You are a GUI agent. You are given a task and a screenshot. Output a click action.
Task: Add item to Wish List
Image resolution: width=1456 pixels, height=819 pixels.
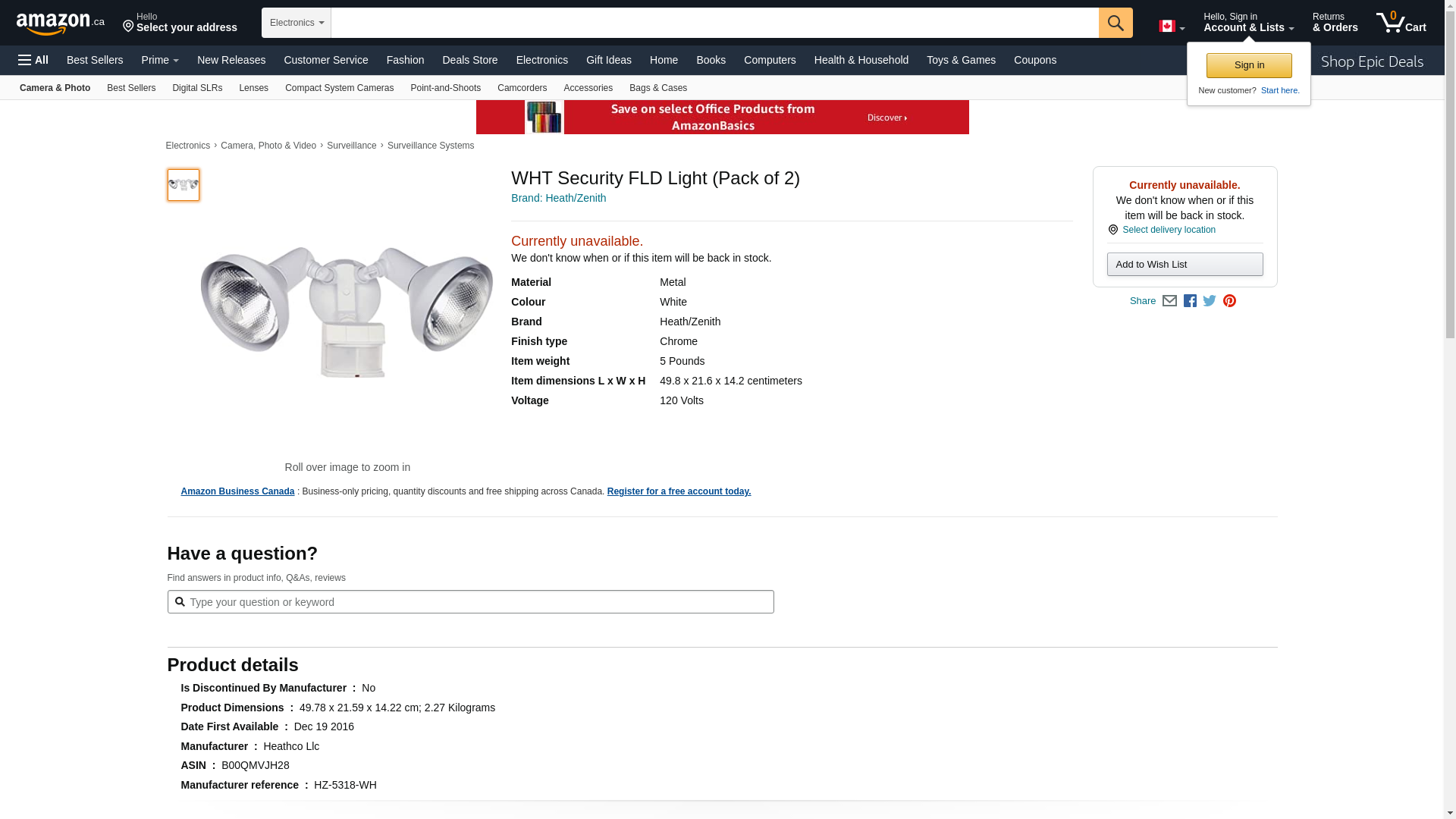point(1185,265)
